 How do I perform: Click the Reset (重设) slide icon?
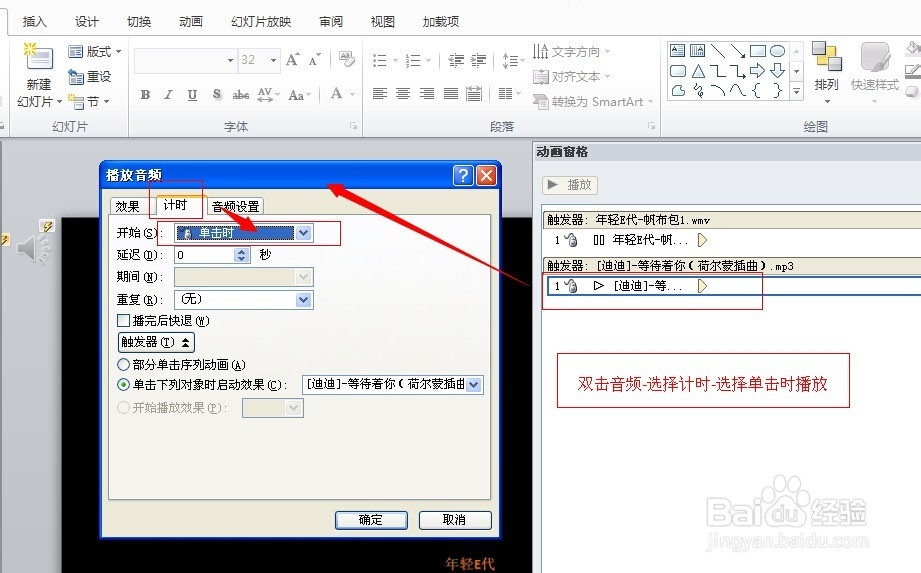click(75, 77)
